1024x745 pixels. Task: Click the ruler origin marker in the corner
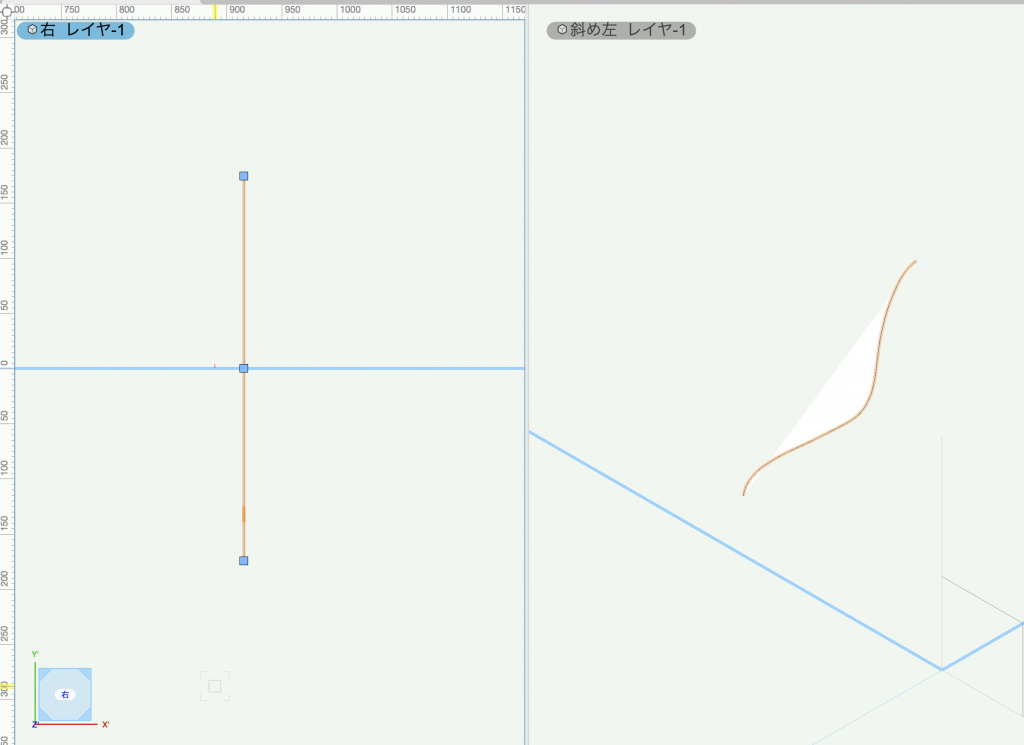tap(6, 11)
